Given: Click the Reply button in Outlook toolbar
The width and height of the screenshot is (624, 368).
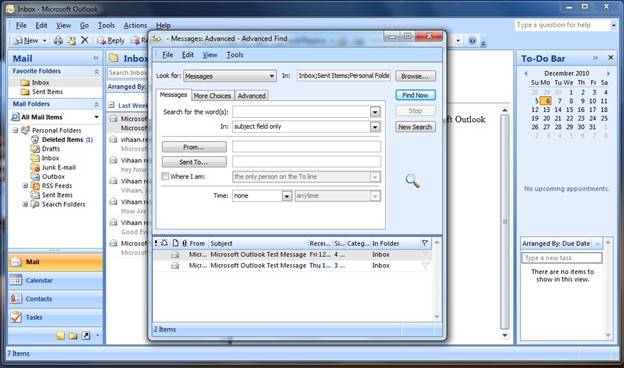Looking at the screenshot, I should click(x=111, y=40).
